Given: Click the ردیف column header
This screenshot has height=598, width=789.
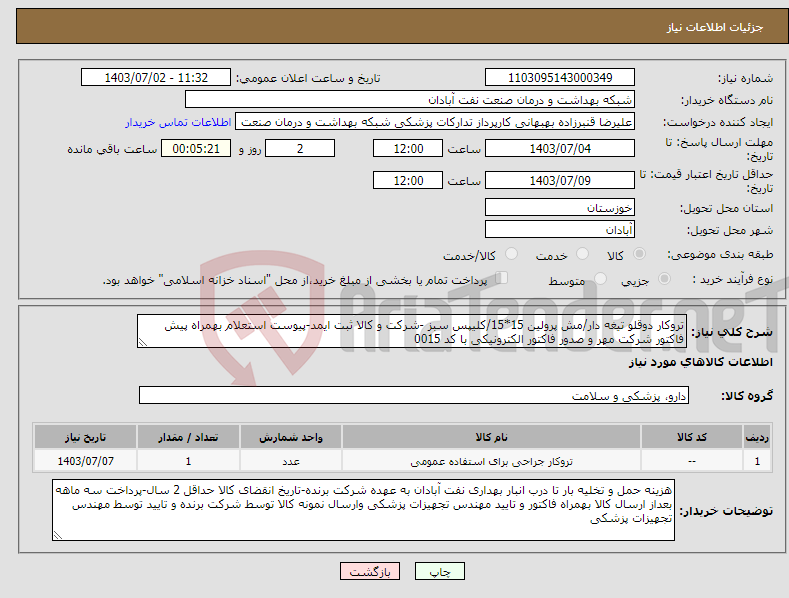Looking at the screenshot, I should pyautogui.click(x=757, y=437).
